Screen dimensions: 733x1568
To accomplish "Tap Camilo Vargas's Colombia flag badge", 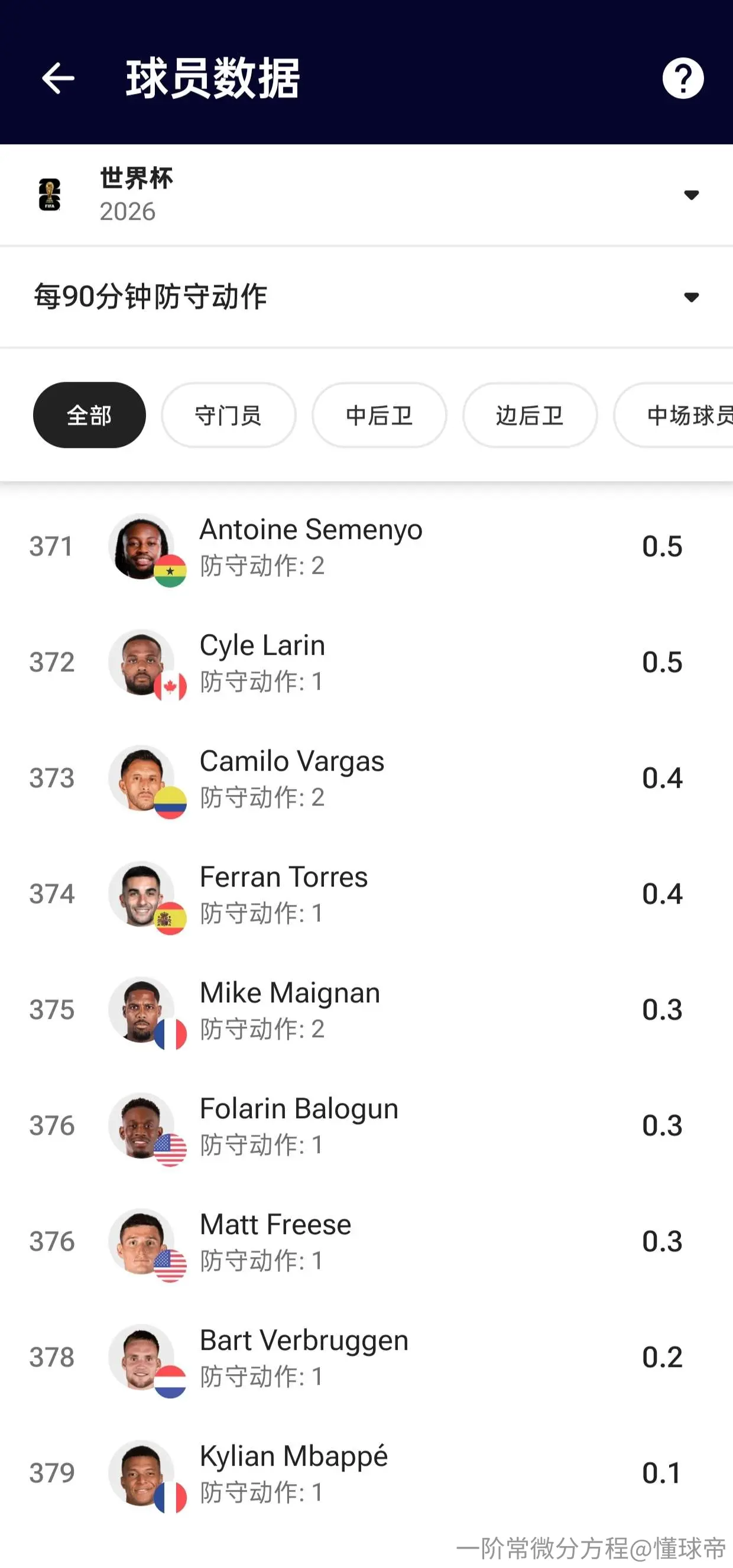I will click(170, 802).
